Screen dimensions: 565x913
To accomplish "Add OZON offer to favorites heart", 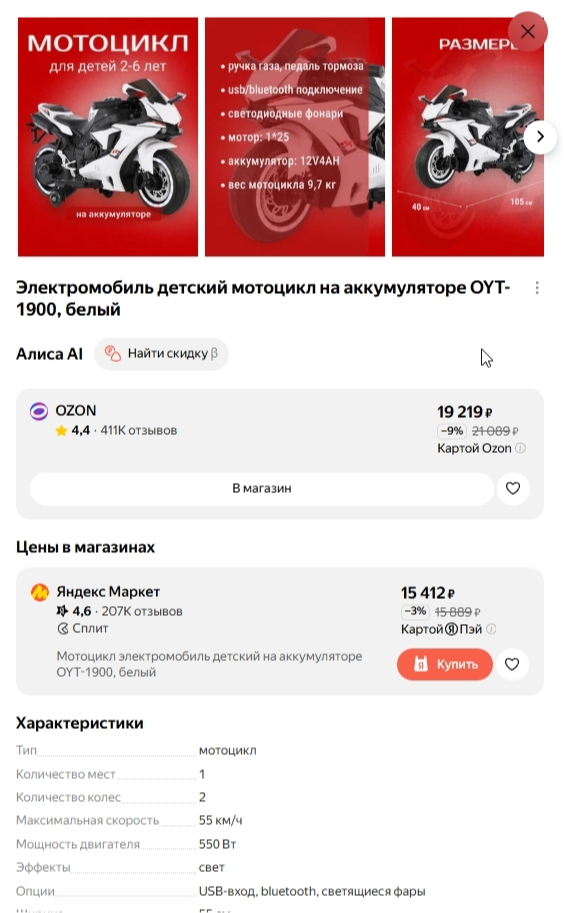I will [513, 489].
